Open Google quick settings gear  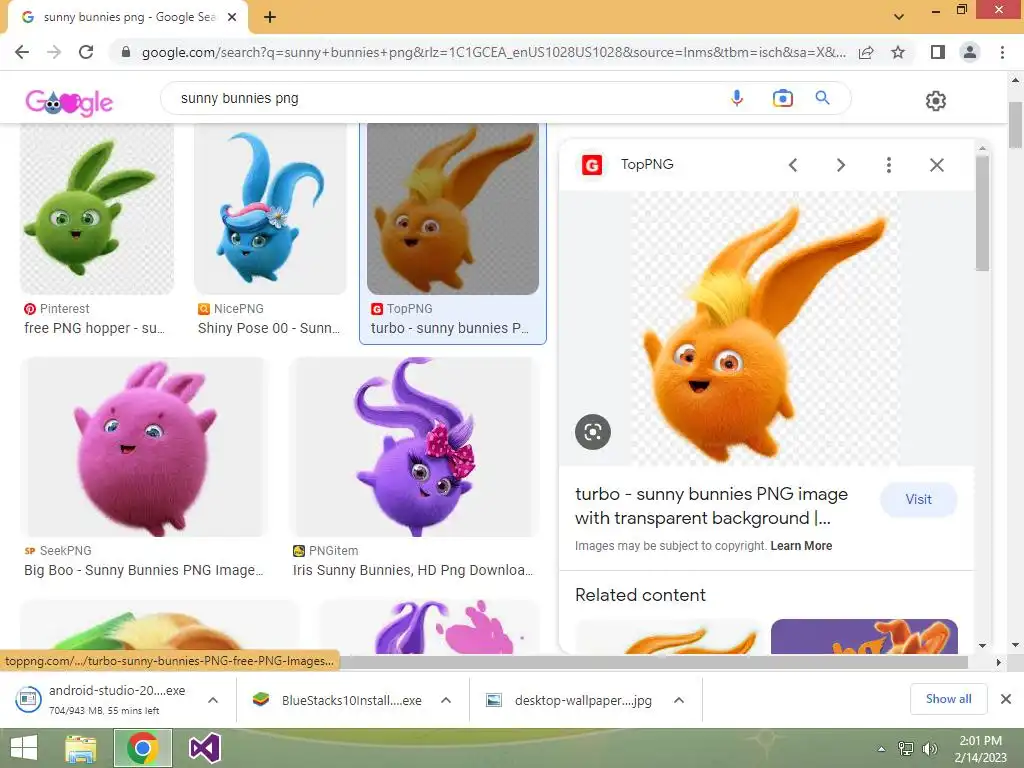pyautogui.click(x=935, y=101)
